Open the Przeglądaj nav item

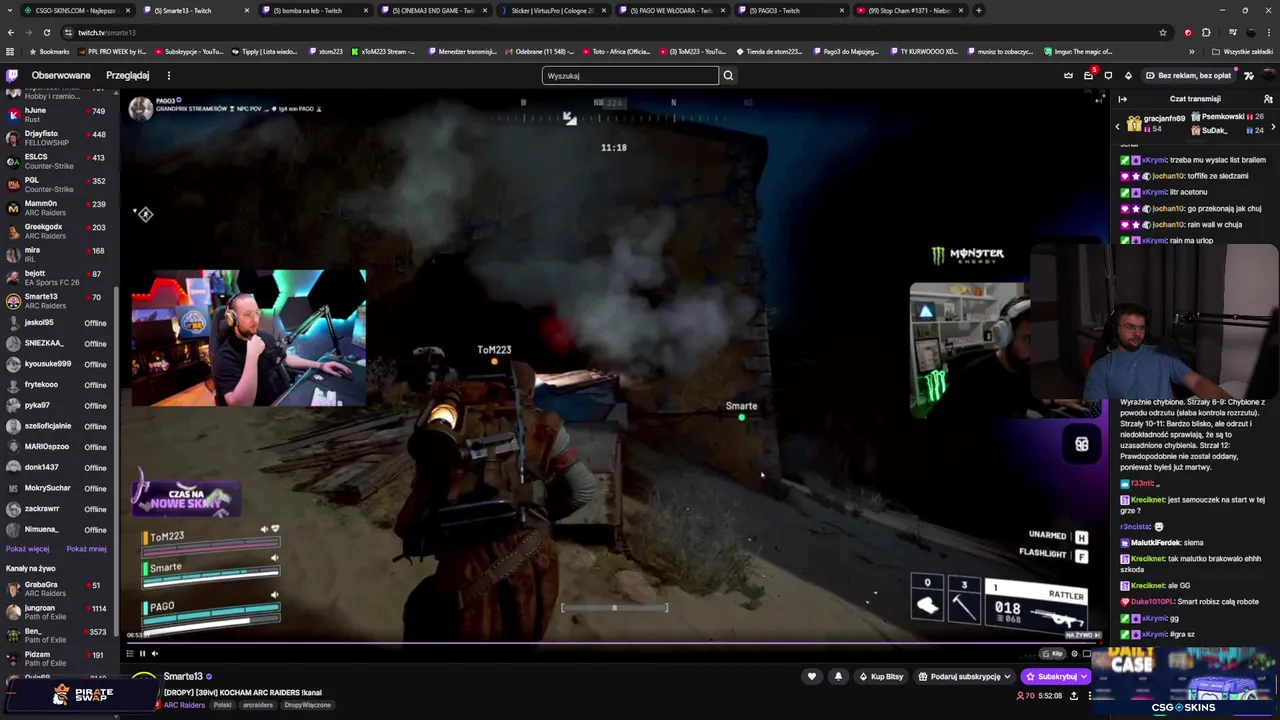tap(128, 75)
